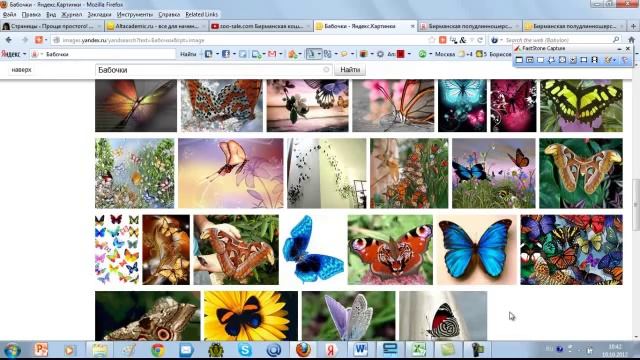Open the VK icon in Yandex toolbar
This screenshot has width=640, height=360.
[209, 54]
